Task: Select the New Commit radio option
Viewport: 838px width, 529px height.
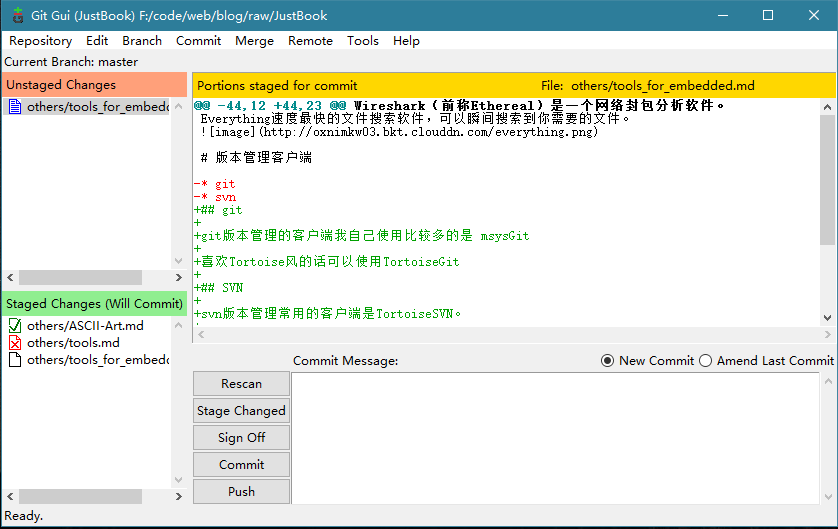Action: click(x=607, y=361)
